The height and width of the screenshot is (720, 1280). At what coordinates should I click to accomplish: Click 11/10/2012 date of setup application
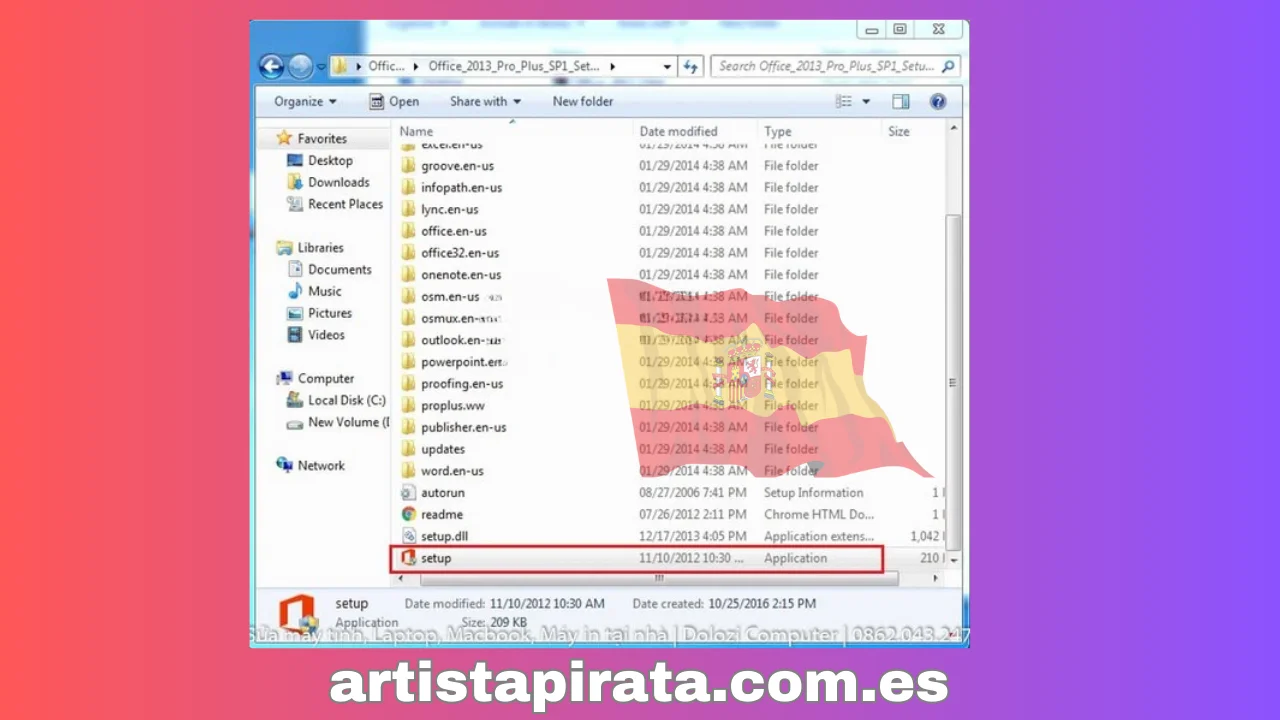691,559
